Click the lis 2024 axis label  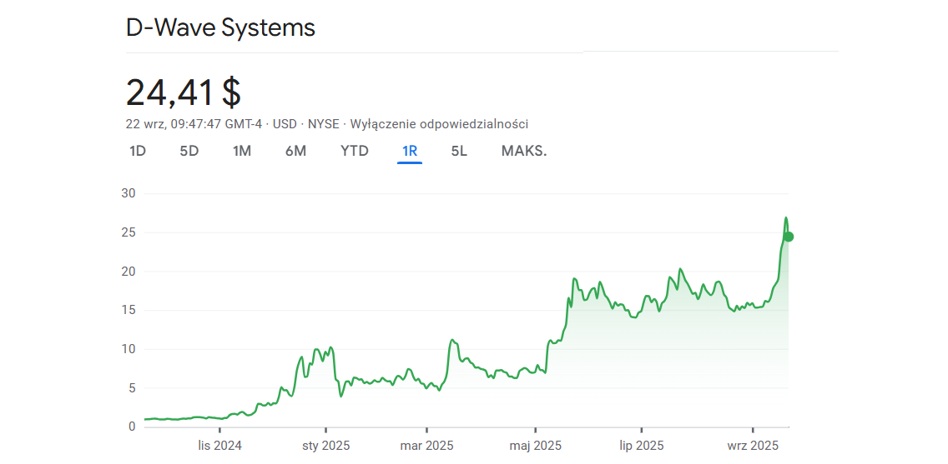click(x=219, y=446)
